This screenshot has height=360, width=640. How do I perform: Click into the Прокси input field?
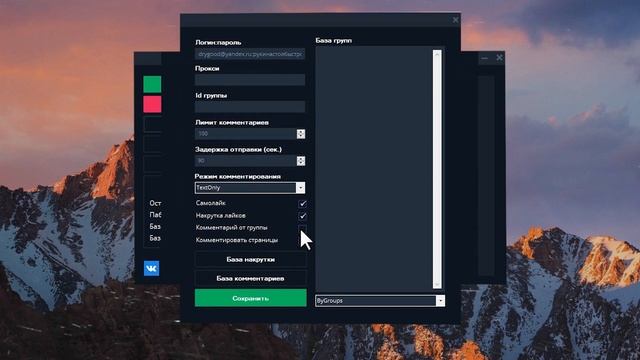coord(250,80)
